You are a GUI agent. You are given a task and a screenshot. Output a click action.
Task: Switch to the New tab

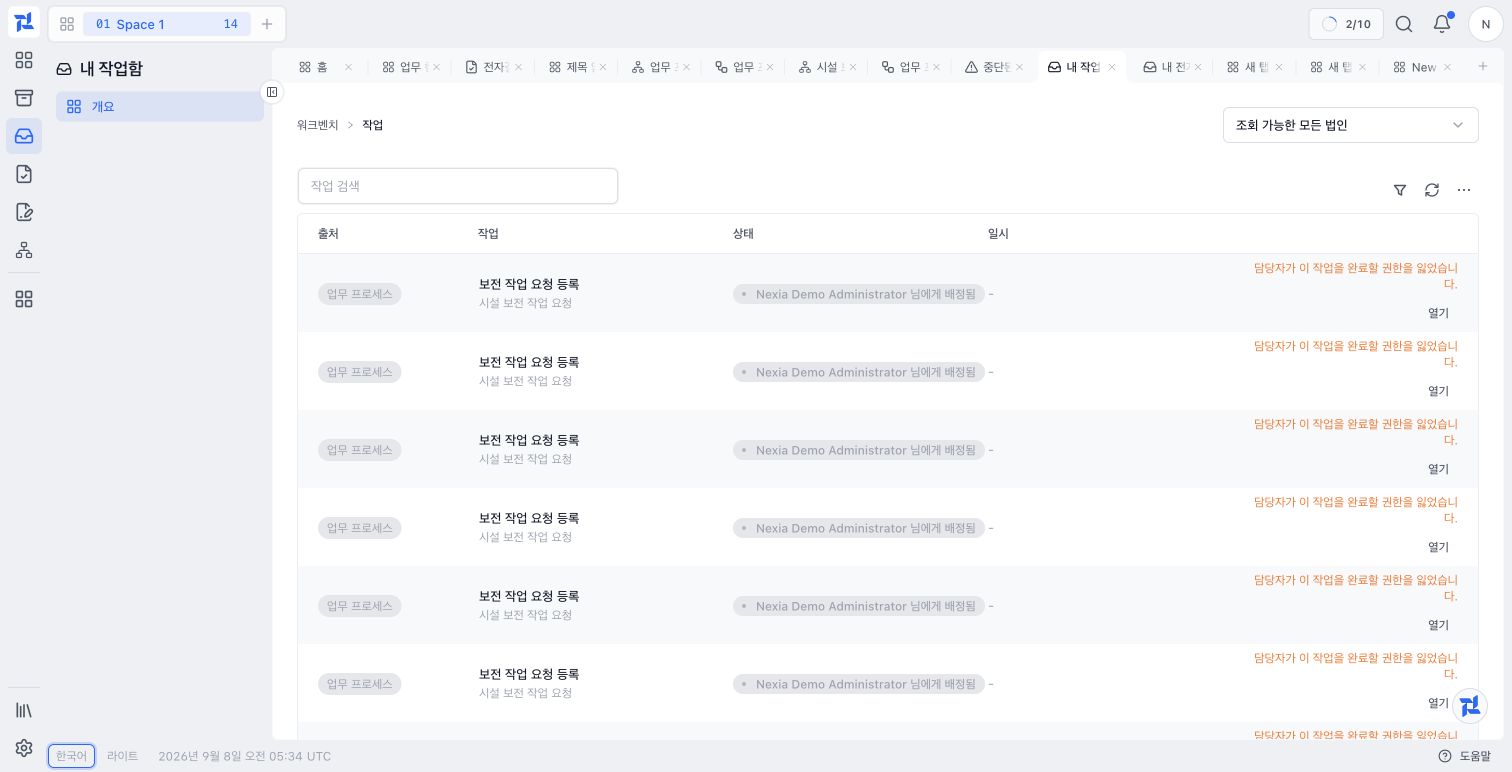[x=1415, y=67]
